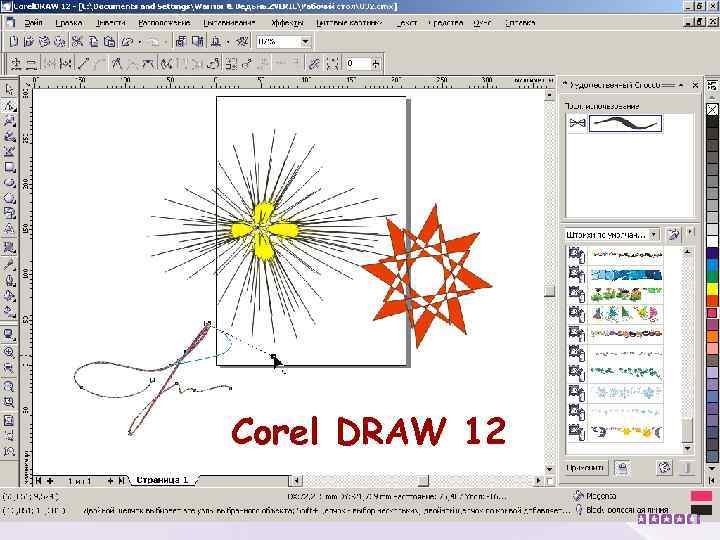
Task: Click the no-color X swatch in palette
Action: click(x=712, y=109)
